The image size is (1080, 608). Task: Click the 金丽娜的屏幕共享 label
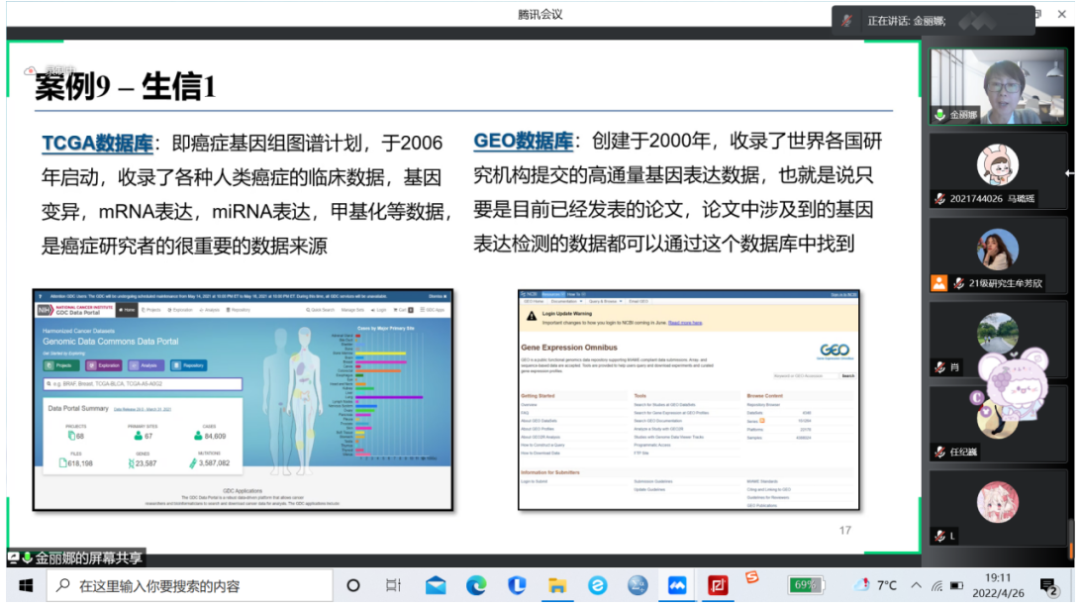click(x=75, y=558)
